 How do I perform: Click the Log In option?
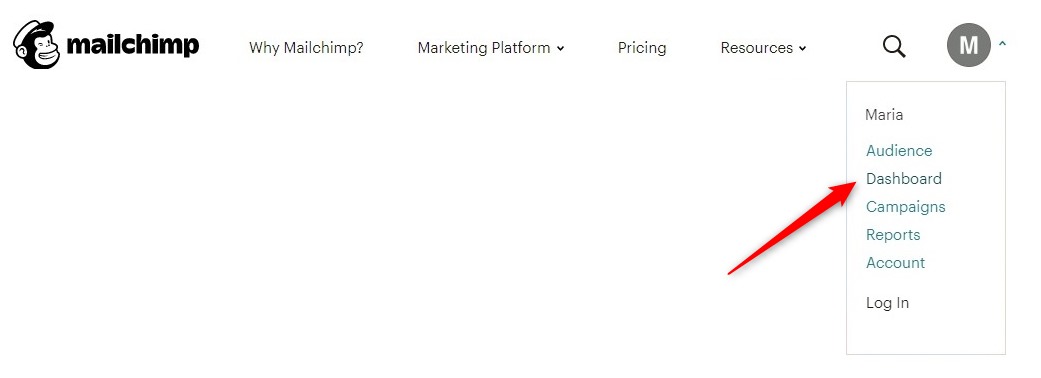887,303
